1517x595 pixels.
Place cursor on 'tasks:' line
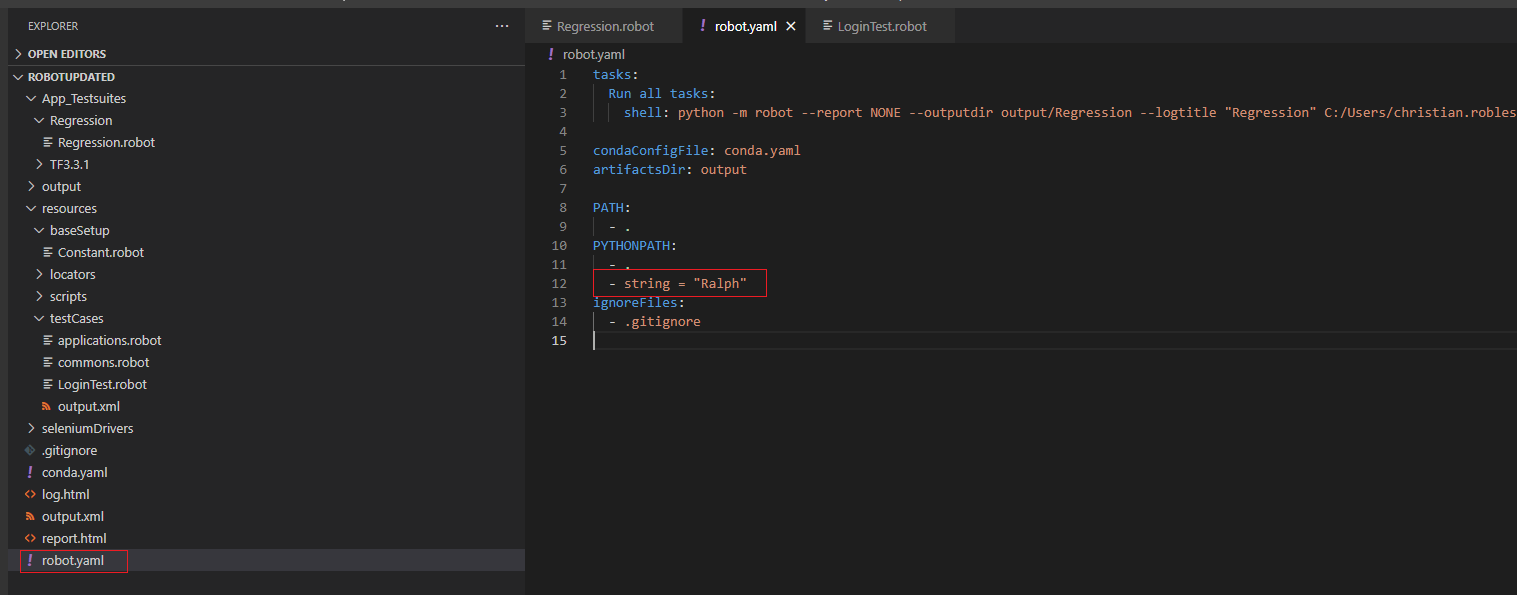(615, 74)
